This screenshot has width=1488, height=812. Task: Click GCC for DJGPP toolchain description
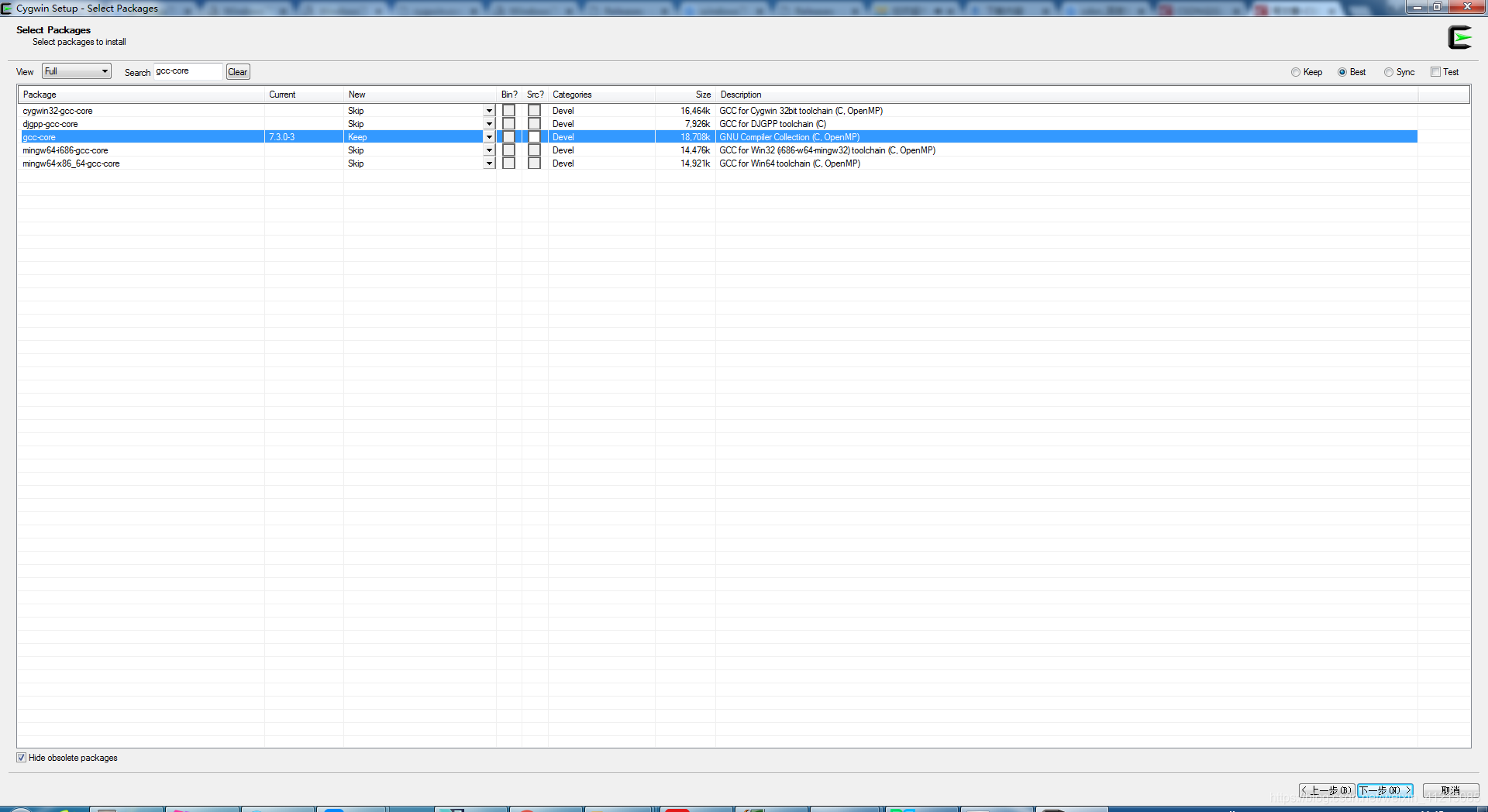click(773, 124)
